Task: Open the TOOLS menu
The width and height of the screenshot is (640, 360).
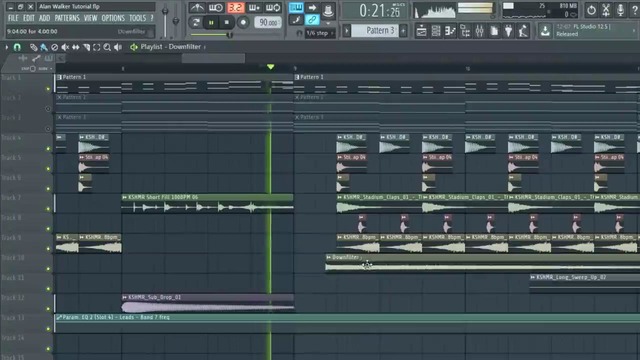Action: 137,18
